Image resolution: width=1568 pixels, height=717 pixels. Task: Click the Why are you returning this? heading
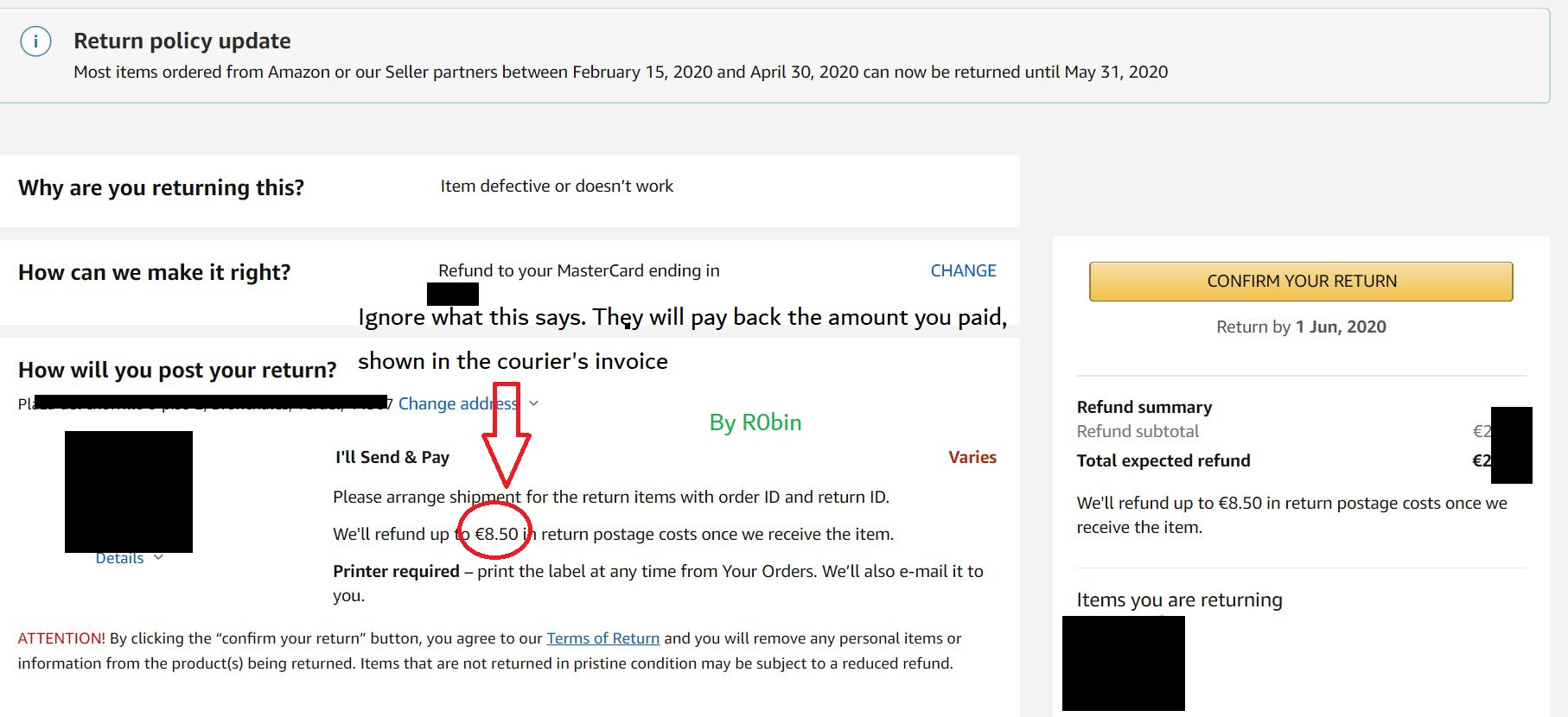(x=161, y=187)
